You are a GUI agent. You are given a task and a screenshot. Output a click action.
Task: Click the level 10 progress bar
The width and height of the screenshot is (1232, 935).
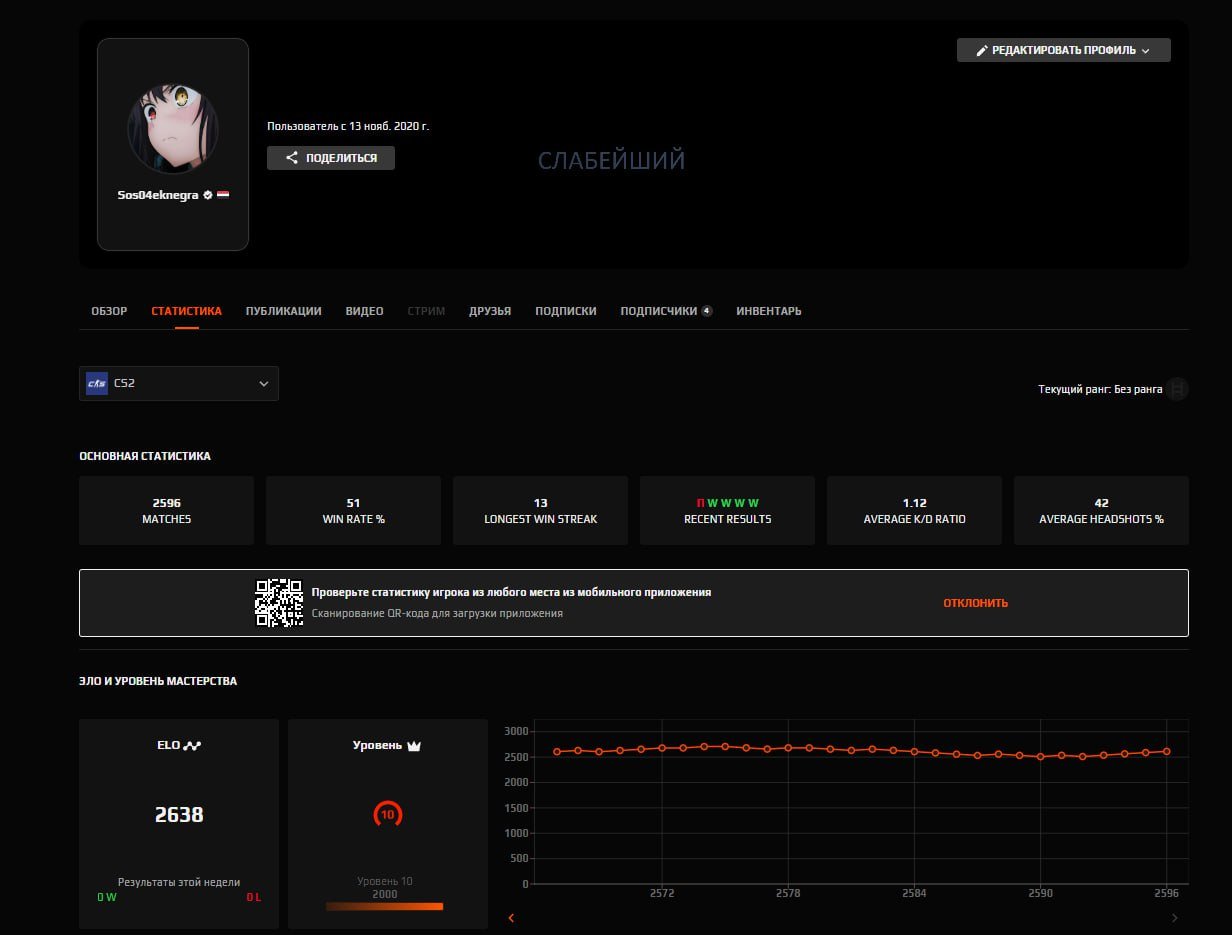point(386,906)
